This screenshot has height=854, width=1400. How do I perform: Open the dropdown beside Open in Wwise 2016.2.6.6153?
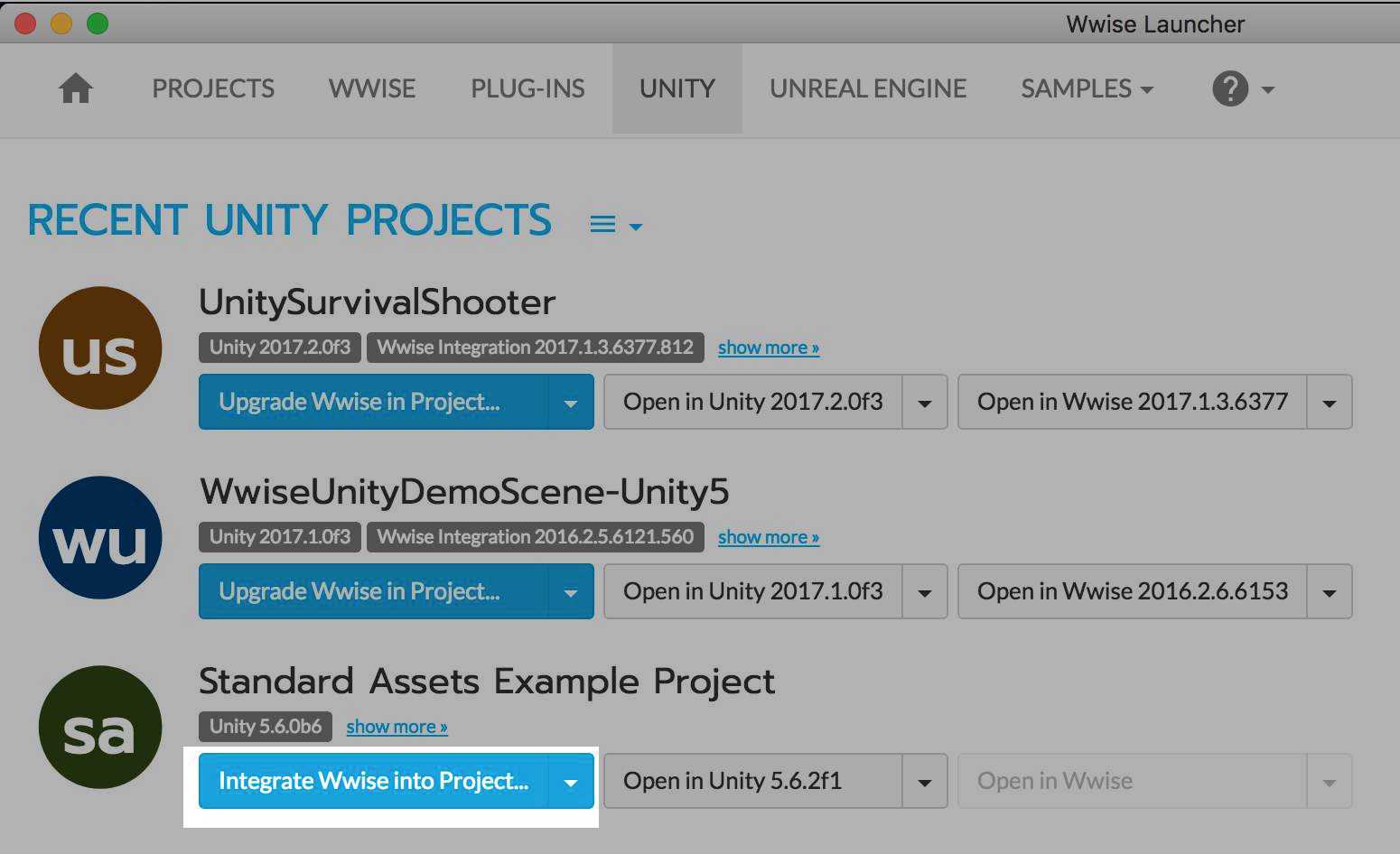tap(1329, 591)
